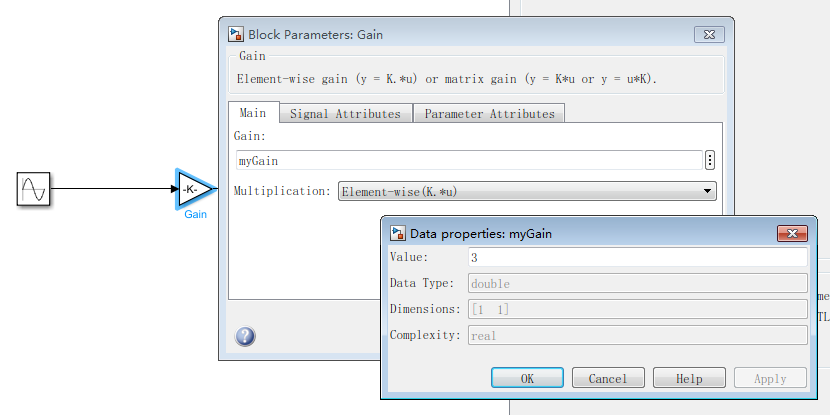Open the Parameter Attributes tab
Image resolution: width=830 pixels, height=415 pixels.
[x=489, y=113]
